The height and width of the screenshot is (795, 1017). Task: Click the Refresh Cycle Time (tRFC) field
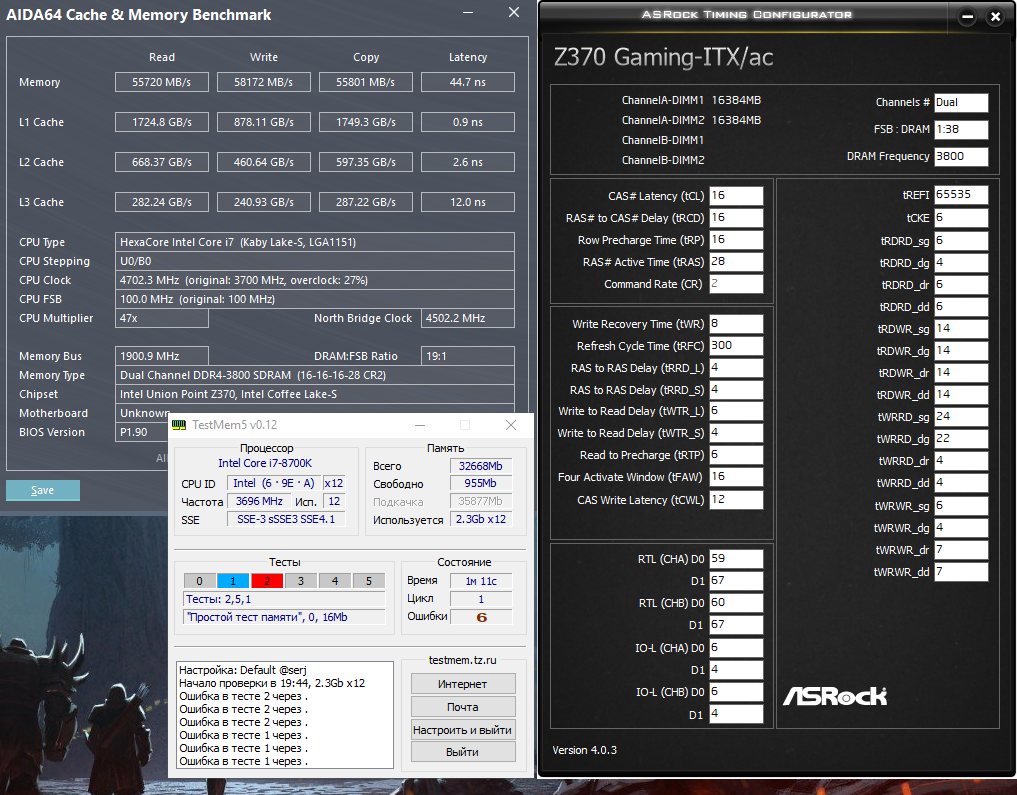(736, 346)
